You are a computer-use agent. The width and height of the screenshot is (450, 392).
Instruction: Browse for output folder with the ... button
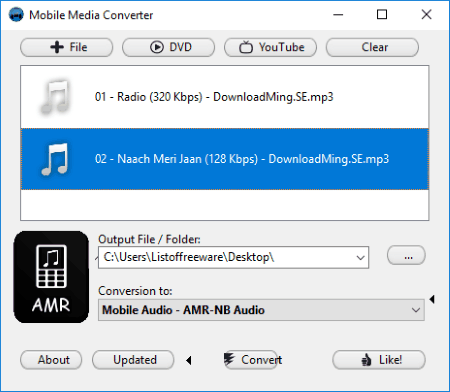click(x=406, y=256)
